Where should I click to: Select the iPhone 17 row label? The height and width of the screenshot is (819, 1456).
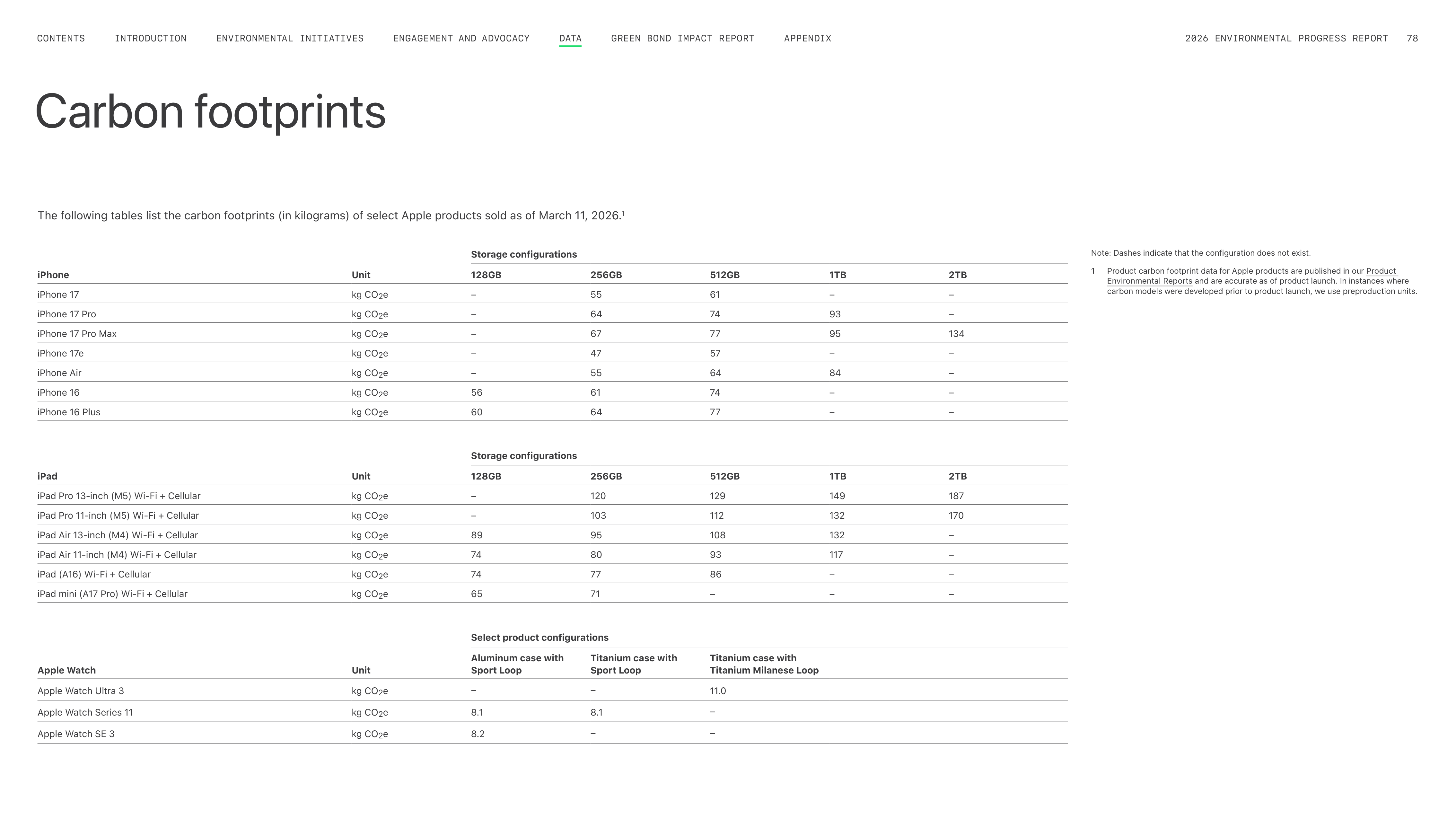click(58, 295)
